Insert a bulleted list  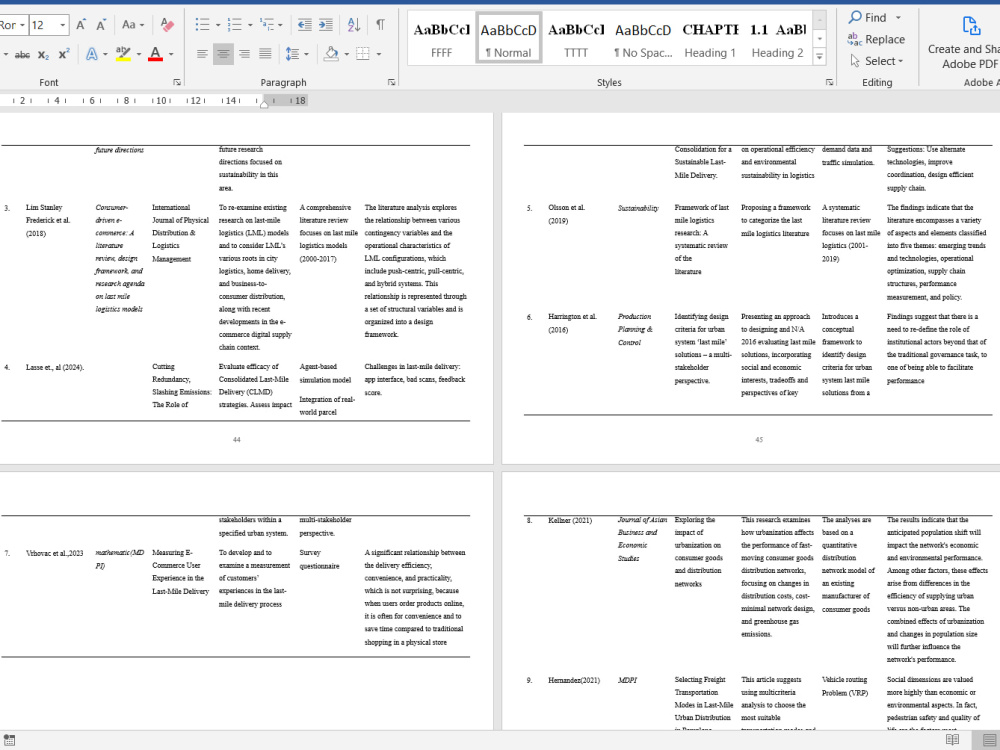click(203, 25)
